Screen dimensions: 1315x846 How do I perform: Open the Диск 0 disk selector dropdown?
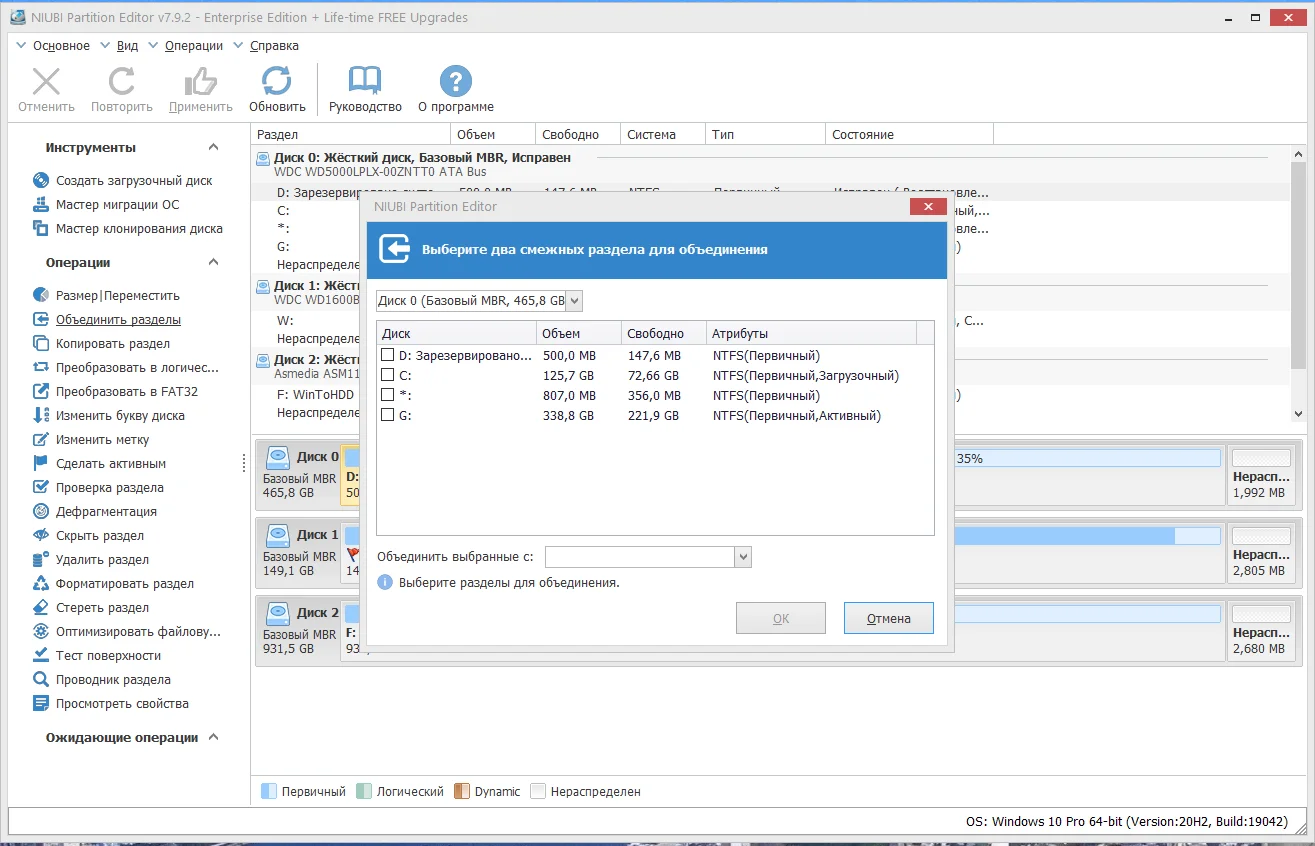pos(479,301)
